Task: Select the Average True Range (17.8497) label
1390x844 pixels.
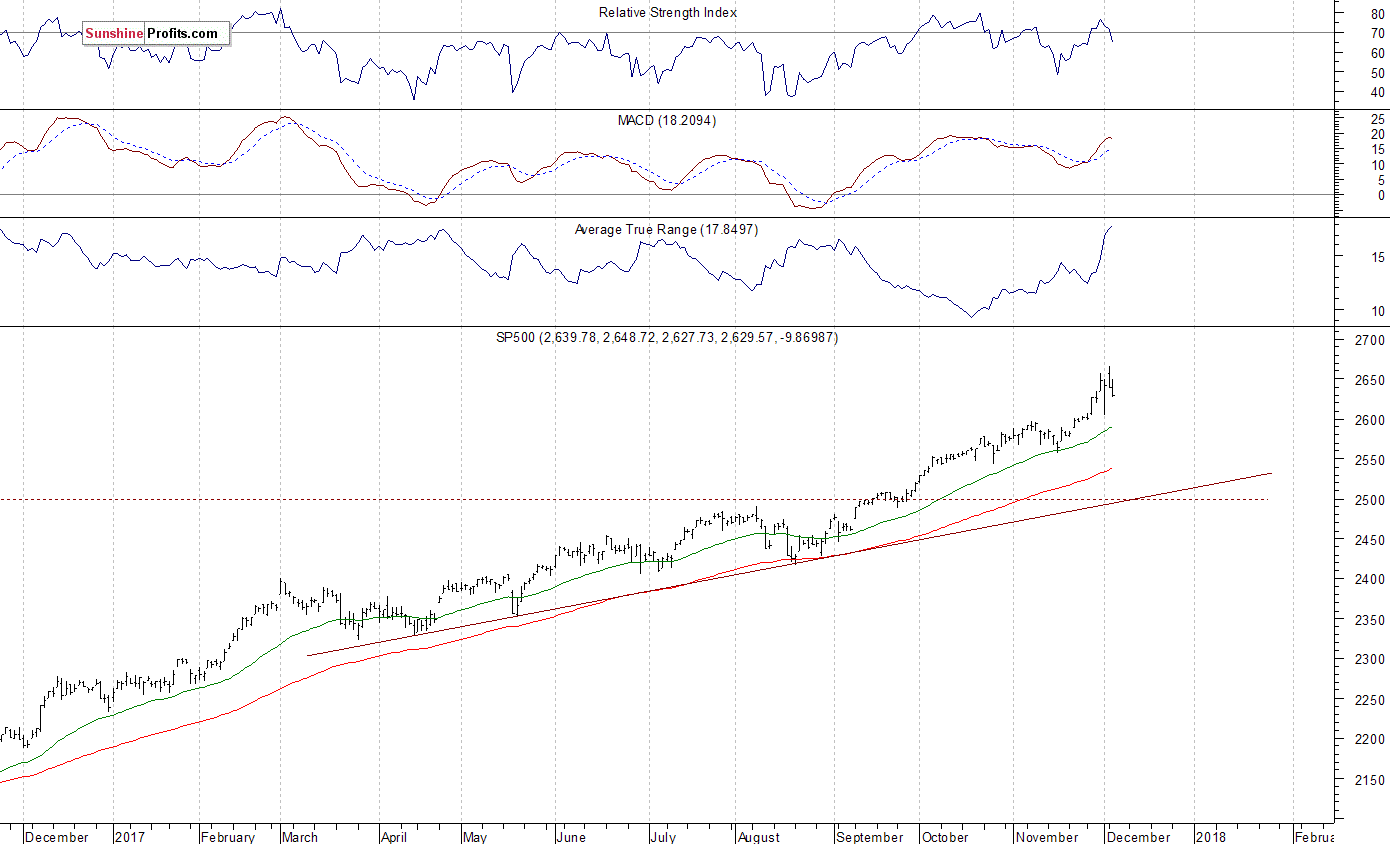Action: pyautogui.click(x=666, y=230)
